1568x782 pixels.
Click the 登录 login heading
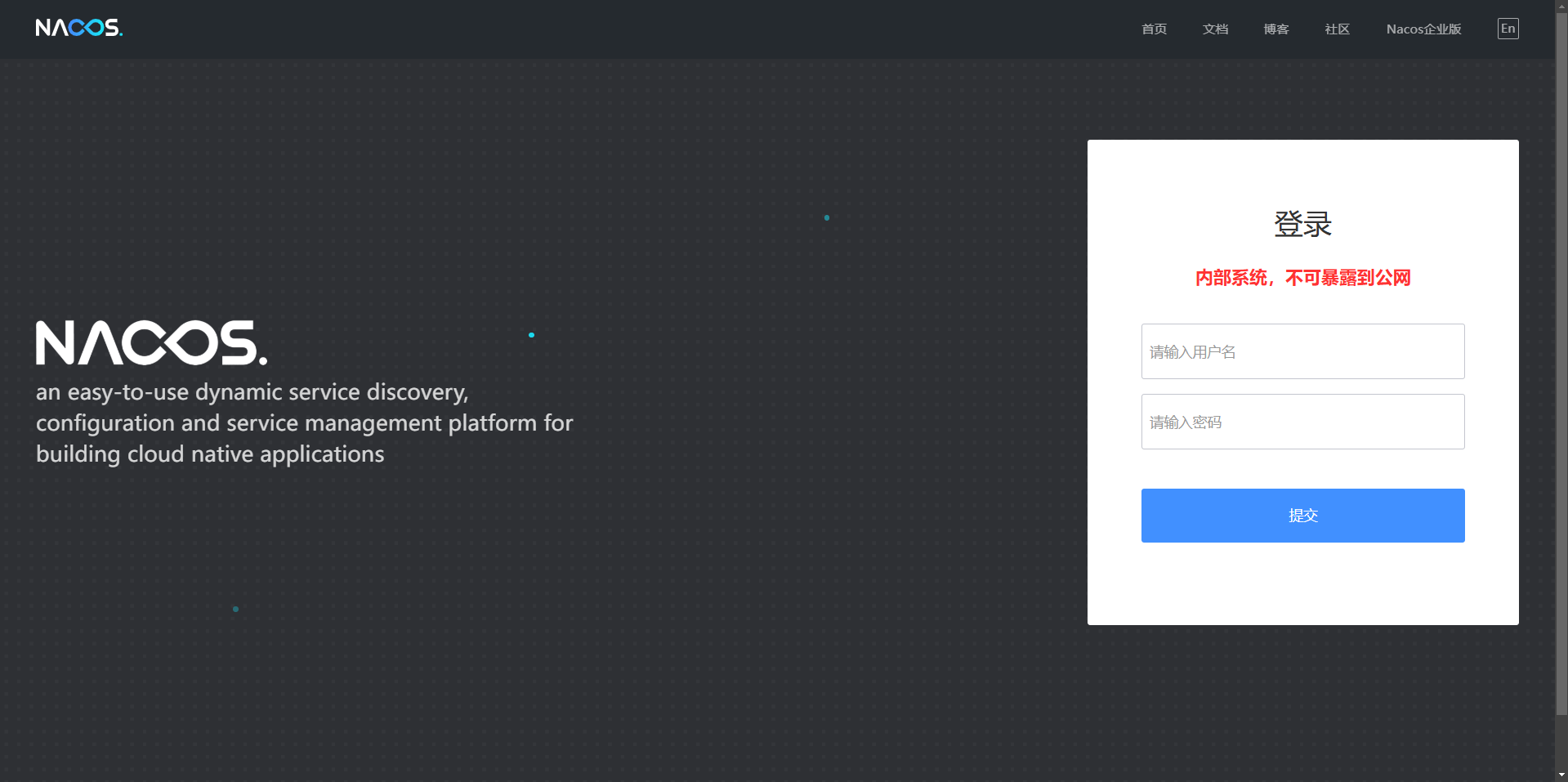(1302, 224)
